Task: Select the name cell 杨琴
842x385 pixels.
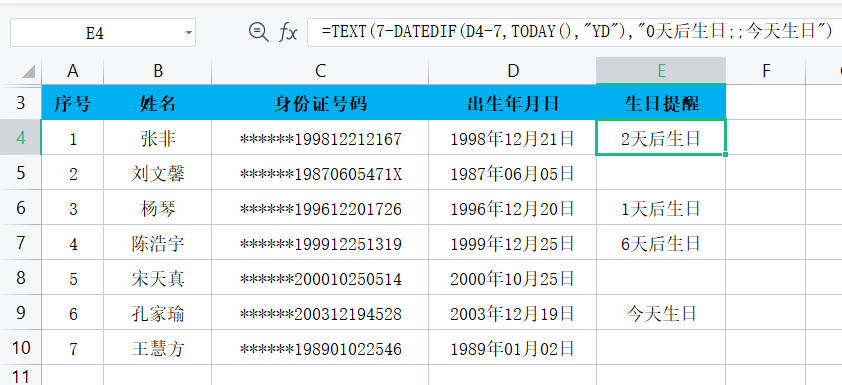Action: click(x=158, y=208)
